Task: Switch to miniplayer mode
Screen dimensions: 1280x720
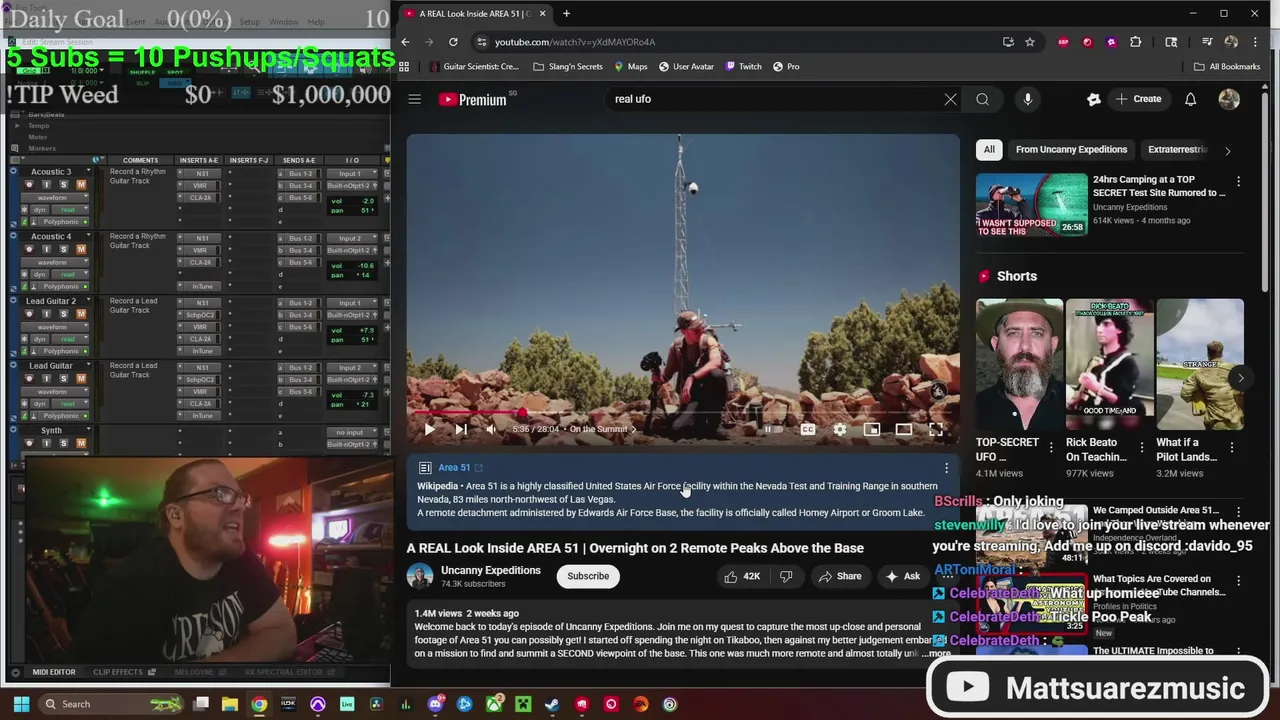Action: pos(872,429)
